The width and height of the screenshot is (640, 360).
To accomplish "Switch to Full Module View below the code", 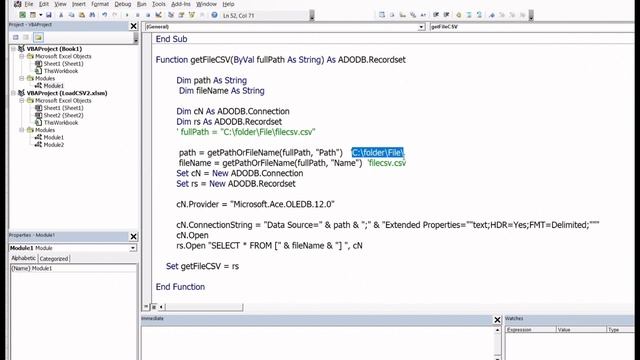I will tap(154, 307).
